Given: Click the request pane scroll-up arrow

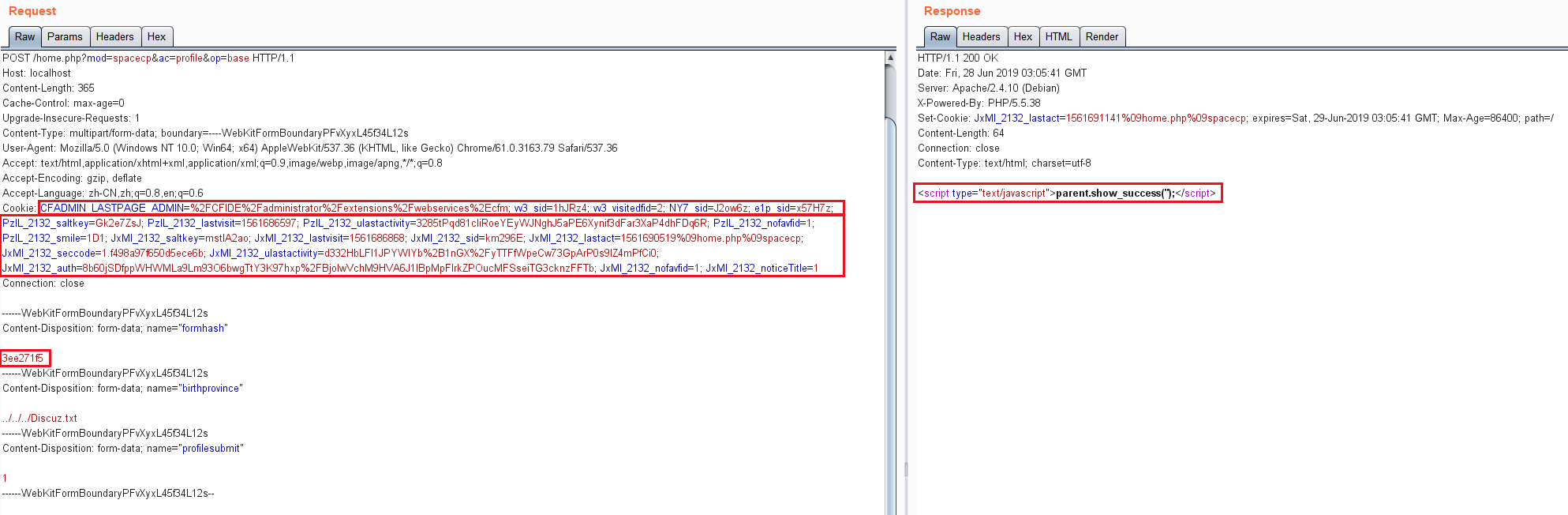Looking at the screenshot, I should 890,58.
